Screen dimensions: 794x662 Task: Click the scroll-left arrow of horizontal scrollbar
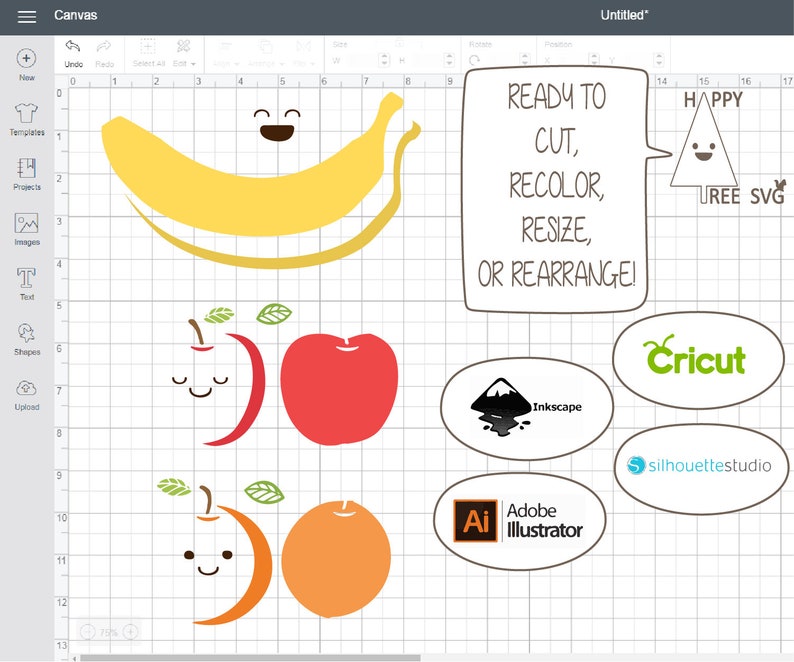point(75,658)
